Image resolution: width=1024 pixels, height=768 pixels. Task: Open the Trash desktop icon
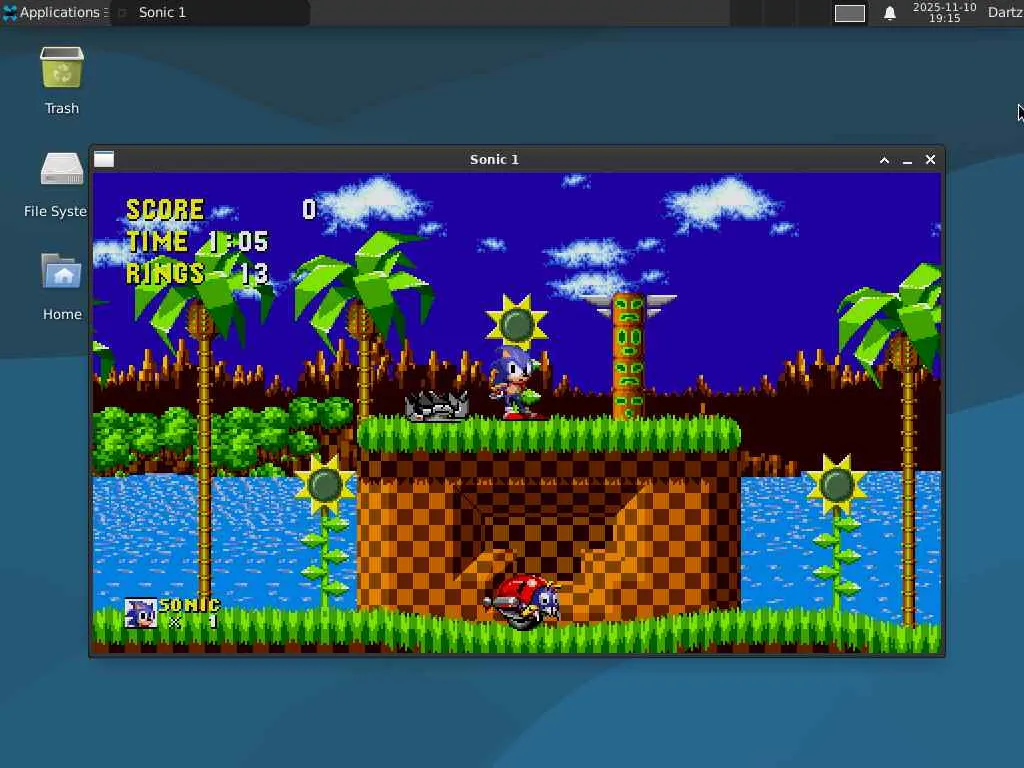62,81
